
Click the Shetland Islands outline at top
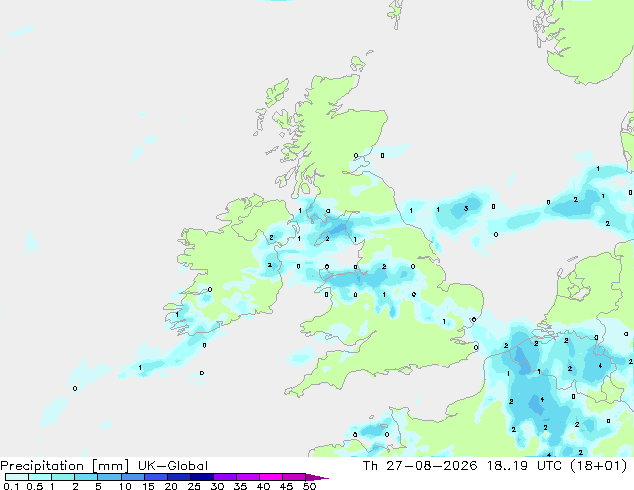pyautogui.click(x=395, y=14)
